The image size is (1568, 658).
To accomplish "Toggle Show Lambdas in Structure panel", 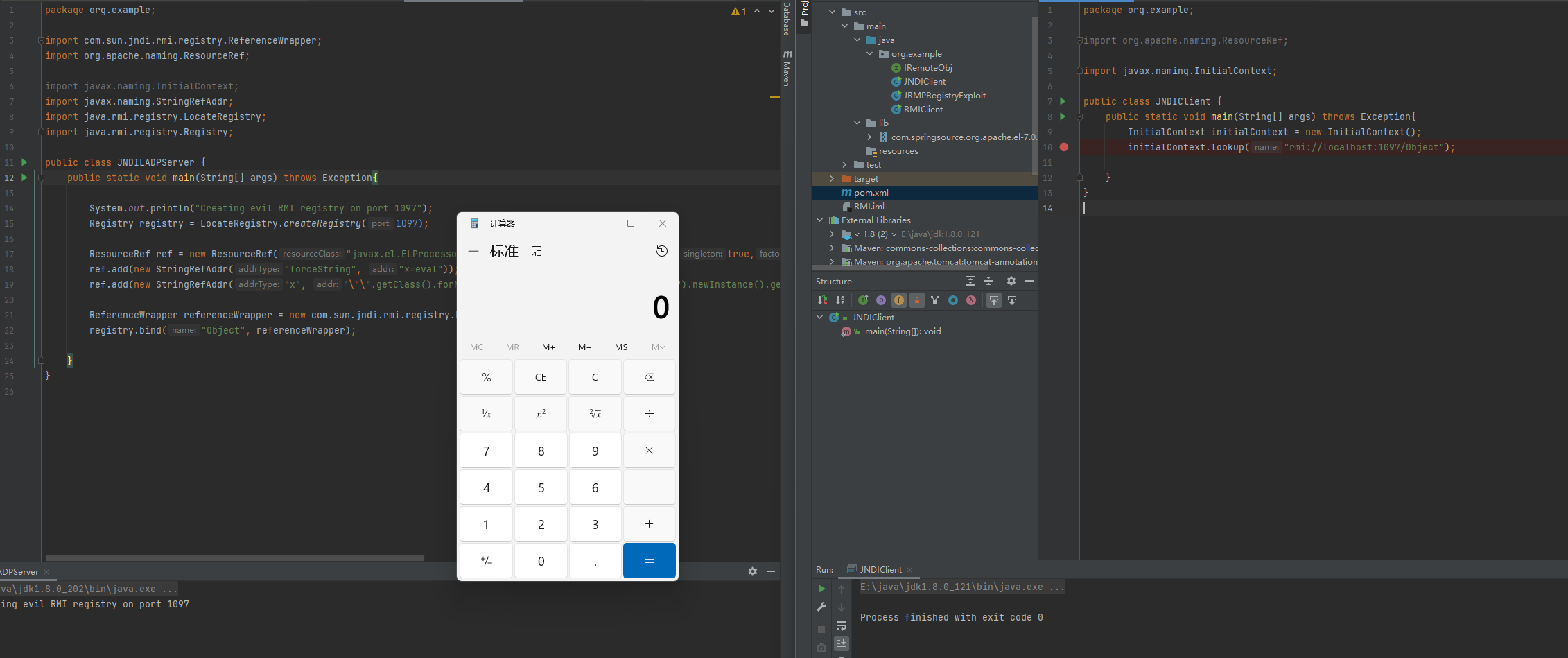I will click(971, 300).
